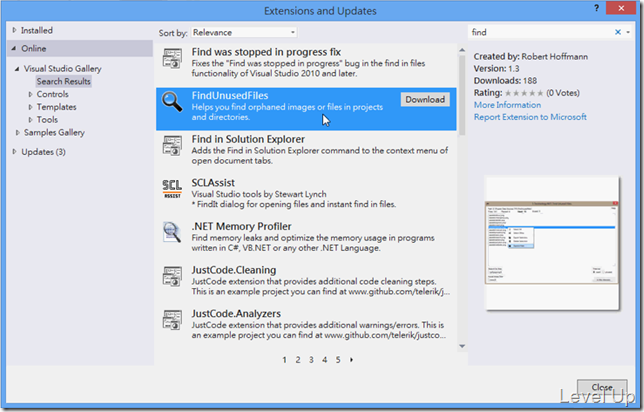This screenshot has width=644, height=412.
Task: Select Search Results in the tree
Action: [x=63, y=81]
